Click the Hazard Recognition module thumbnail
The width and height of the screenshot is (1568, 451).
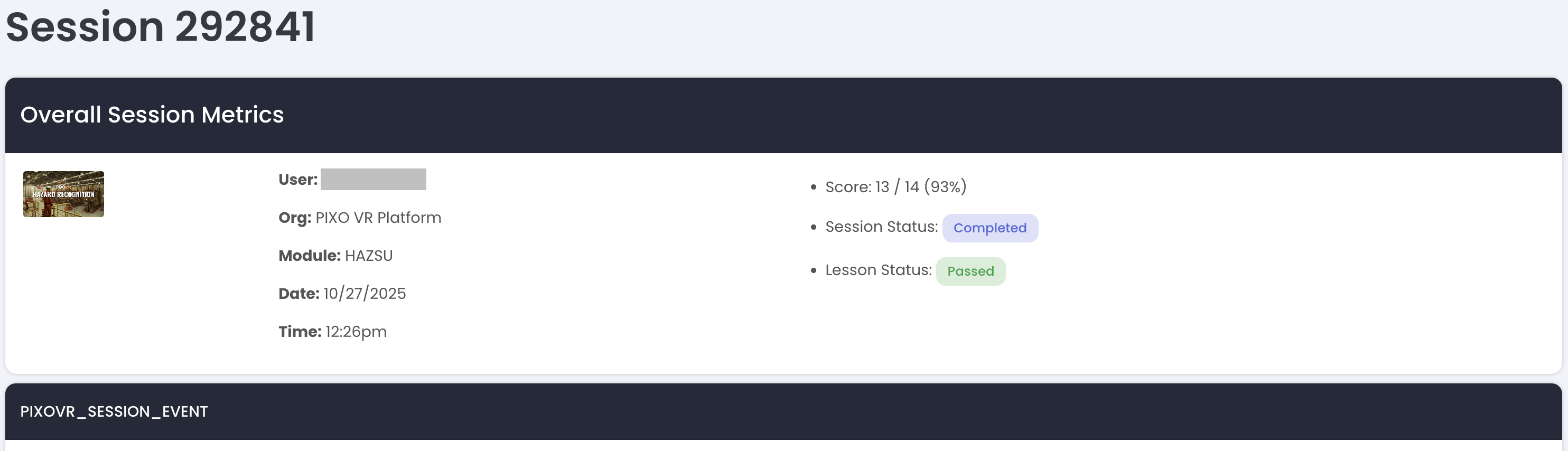click(x=63, y=194)
